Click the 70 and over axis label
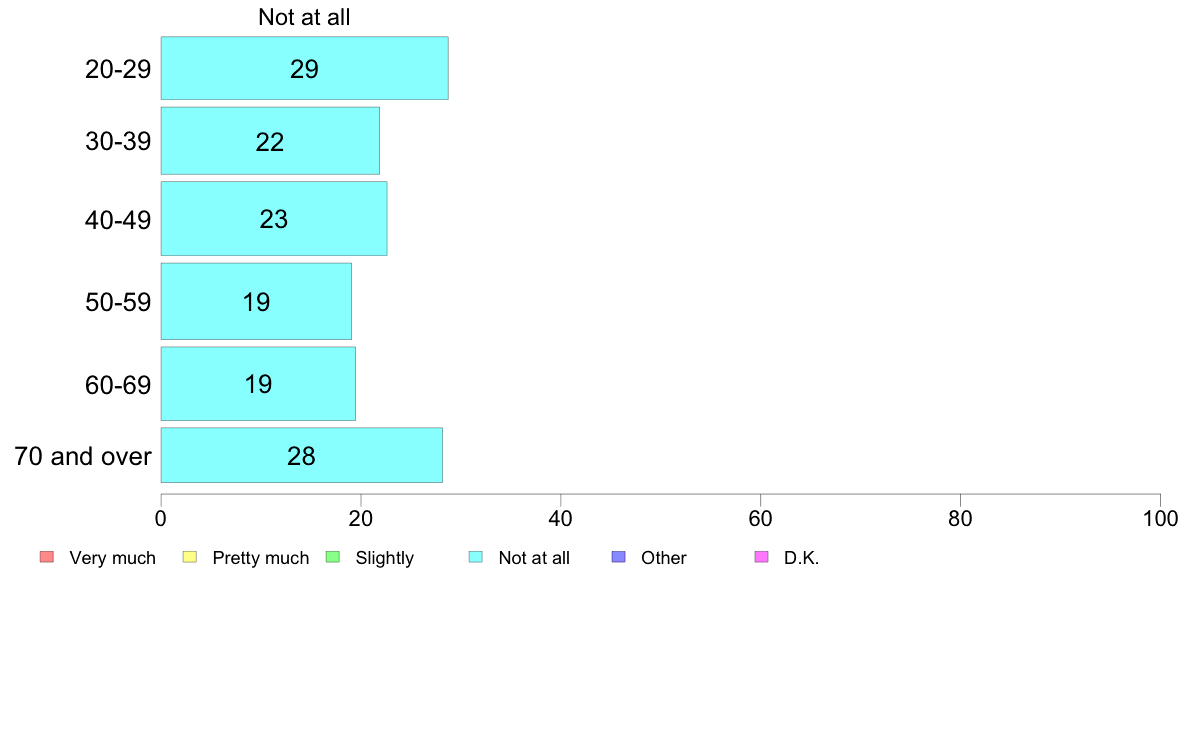 (x=83, y=456)
